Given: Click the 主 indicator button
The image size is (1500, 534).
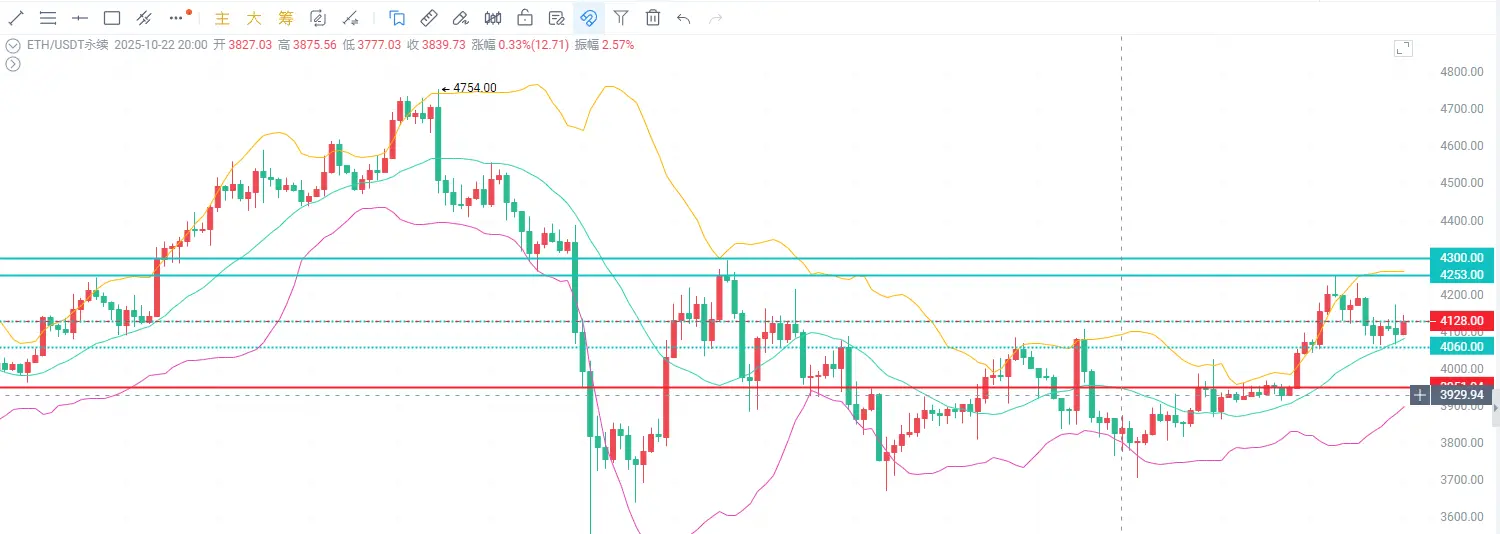Looking at the screenshot, I should [x=223, y=18].
